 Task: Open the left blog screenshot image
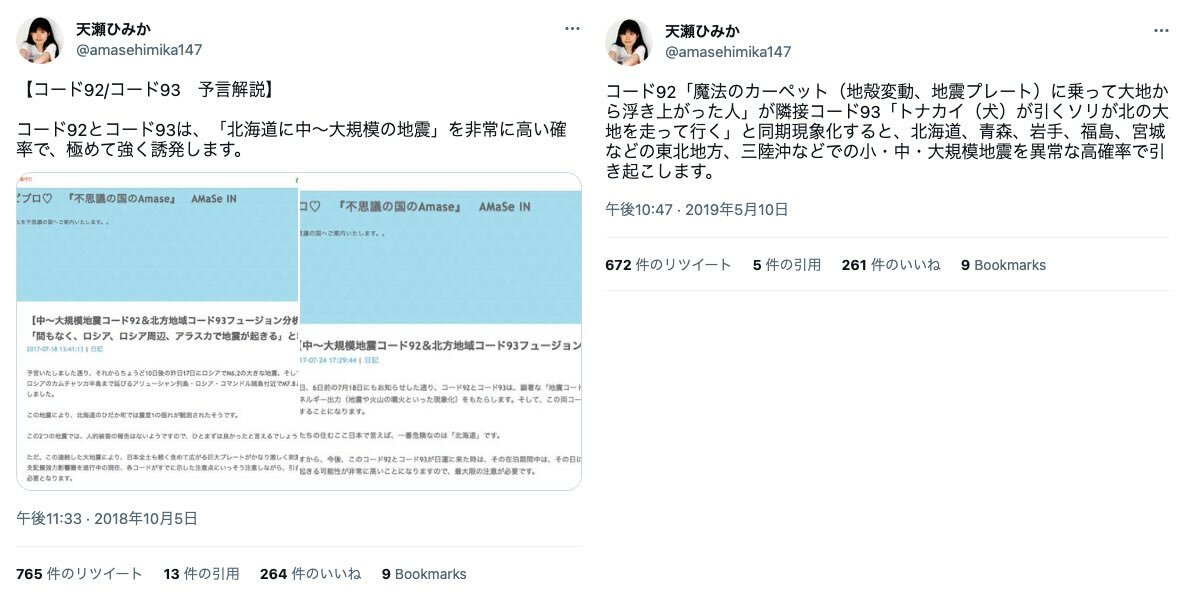point(157,331)
